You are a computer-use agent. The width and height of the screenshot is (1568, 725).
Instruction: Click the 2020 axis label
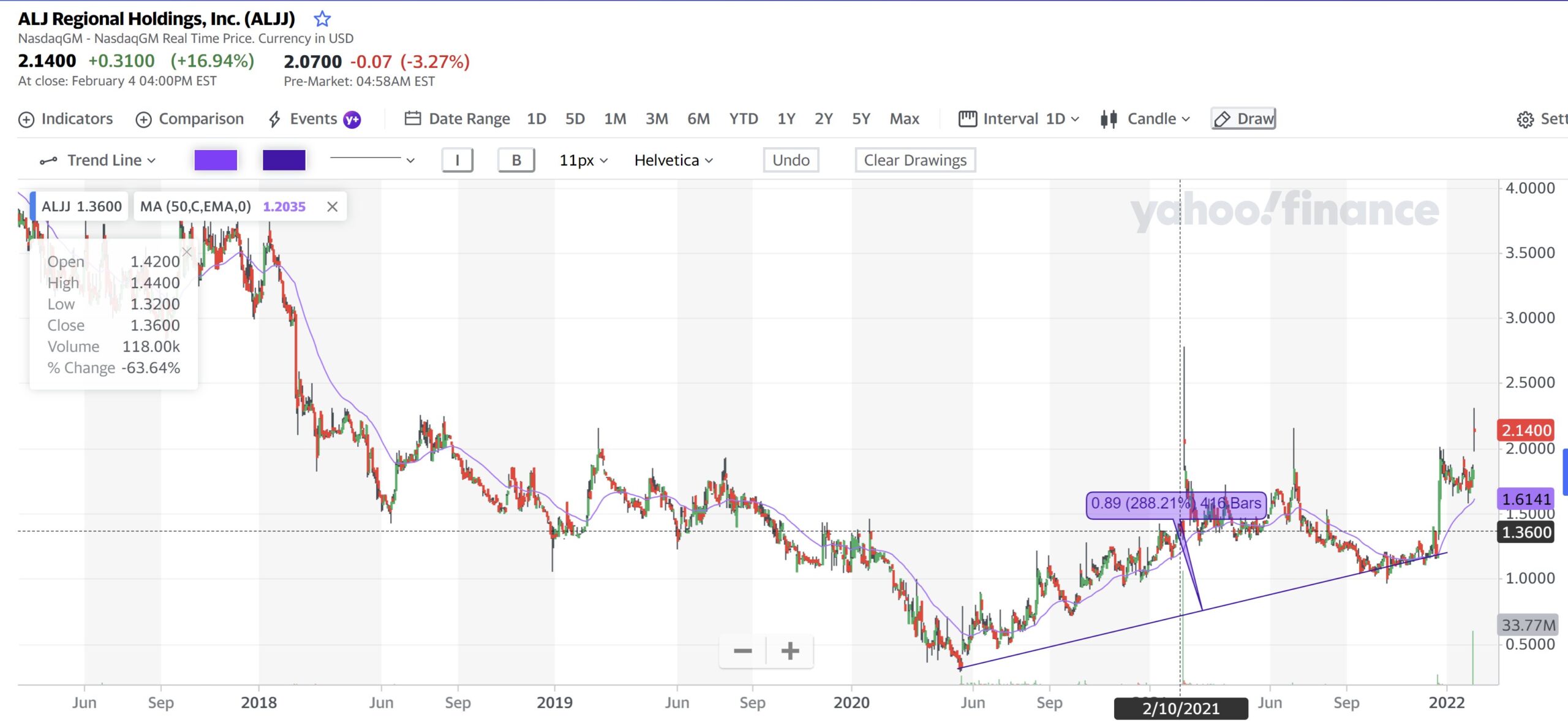point(851,703)
